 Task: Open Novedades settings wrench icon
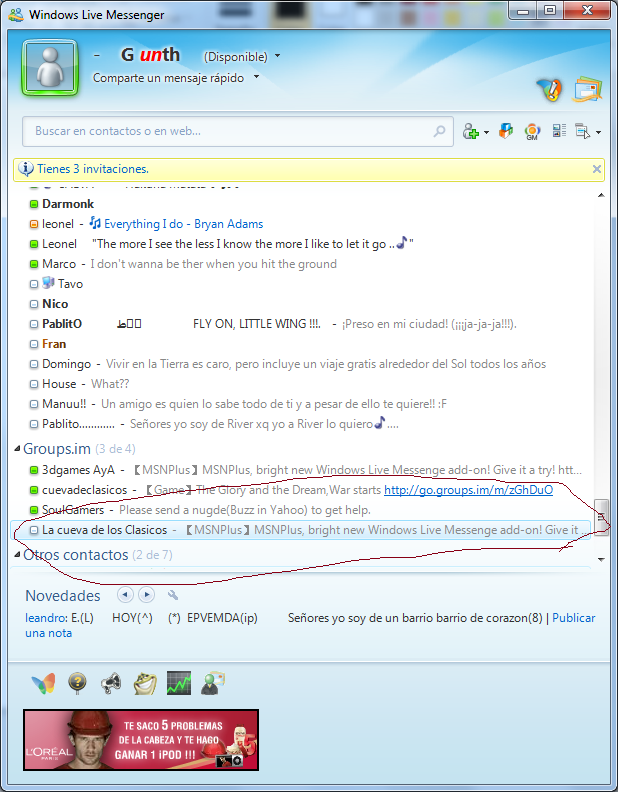pos(173,595)
